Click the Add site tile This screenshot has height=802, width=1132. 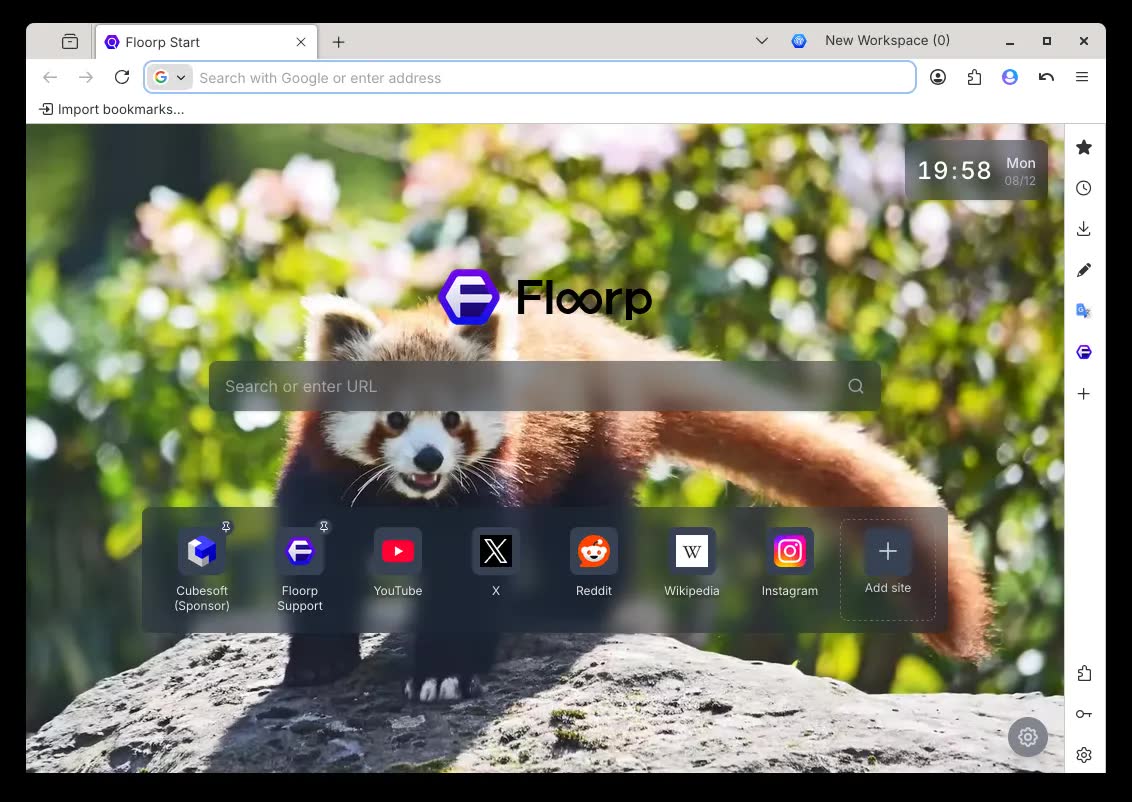click(888, 570)
